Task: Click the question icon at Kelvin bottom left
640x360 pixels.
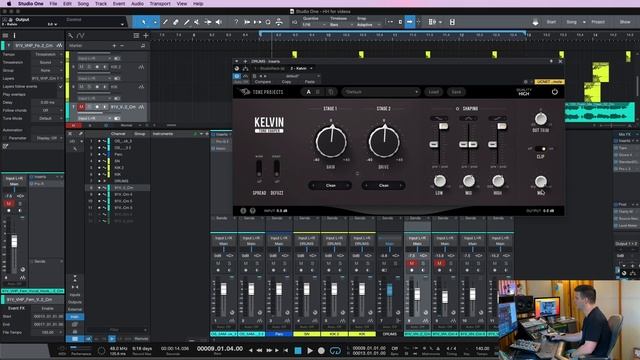Action: click(253, 211)
